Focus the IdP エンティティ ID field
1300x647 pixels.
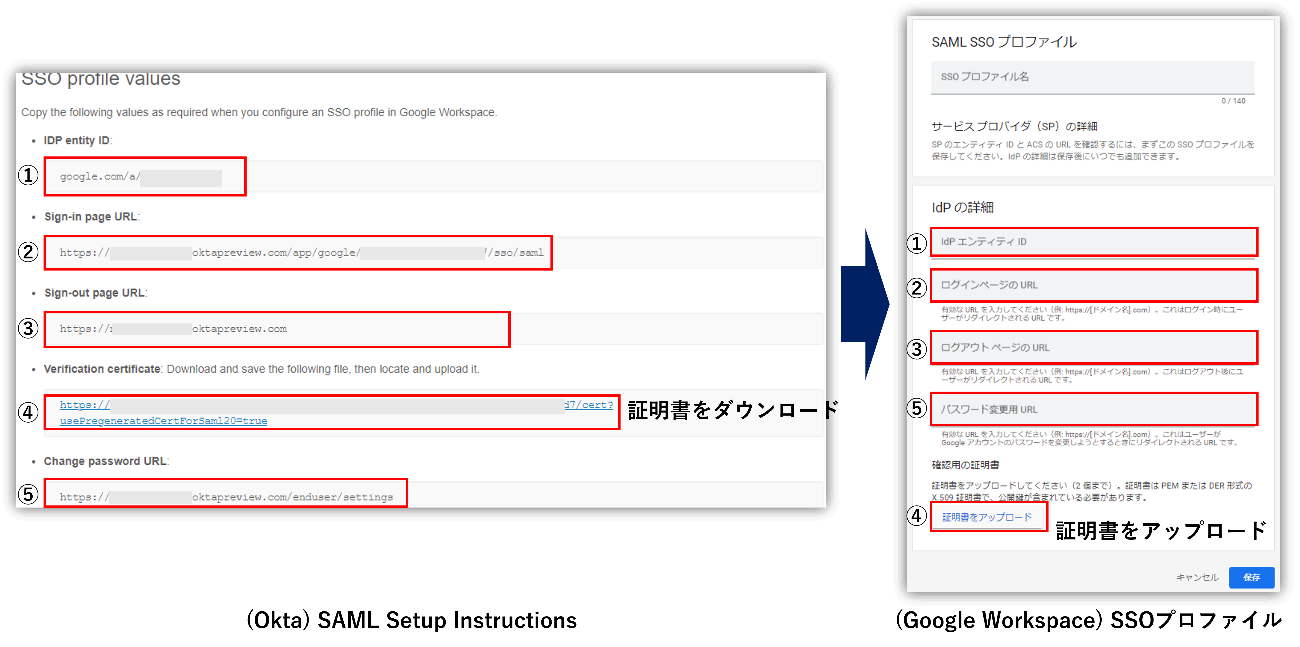(x=1093, y=242)
